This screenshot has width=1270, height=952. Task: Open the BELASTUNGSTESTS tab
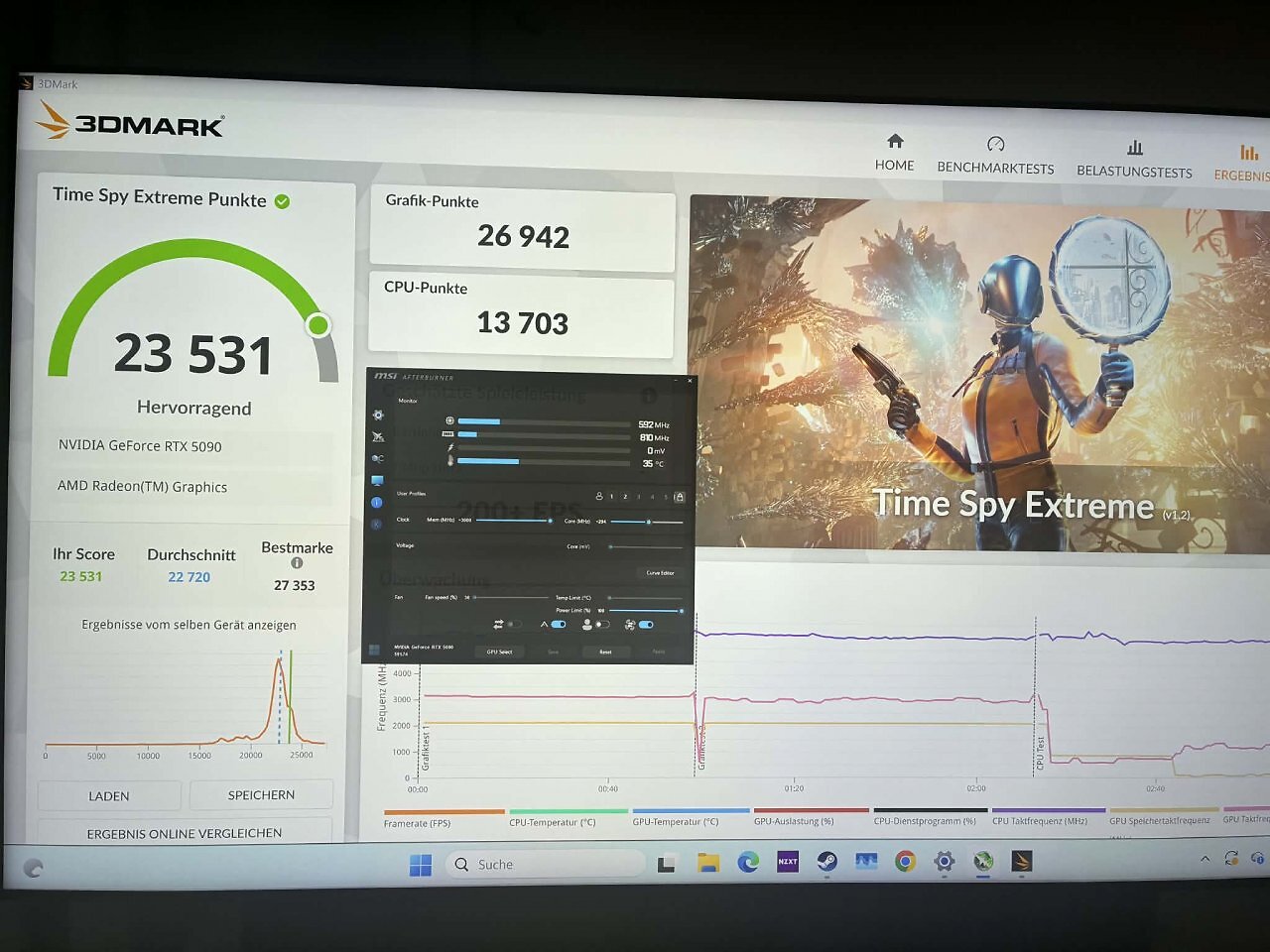(1134, 159)
